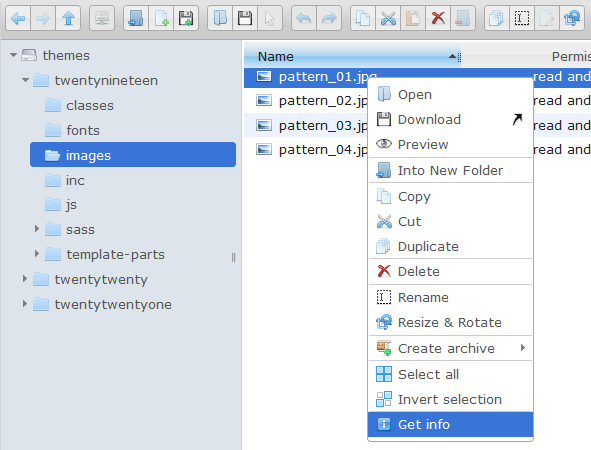The height and width of the screenshot is (450, 591).
Task: Click the rename toolbar icon
Action: coord(522,18)
